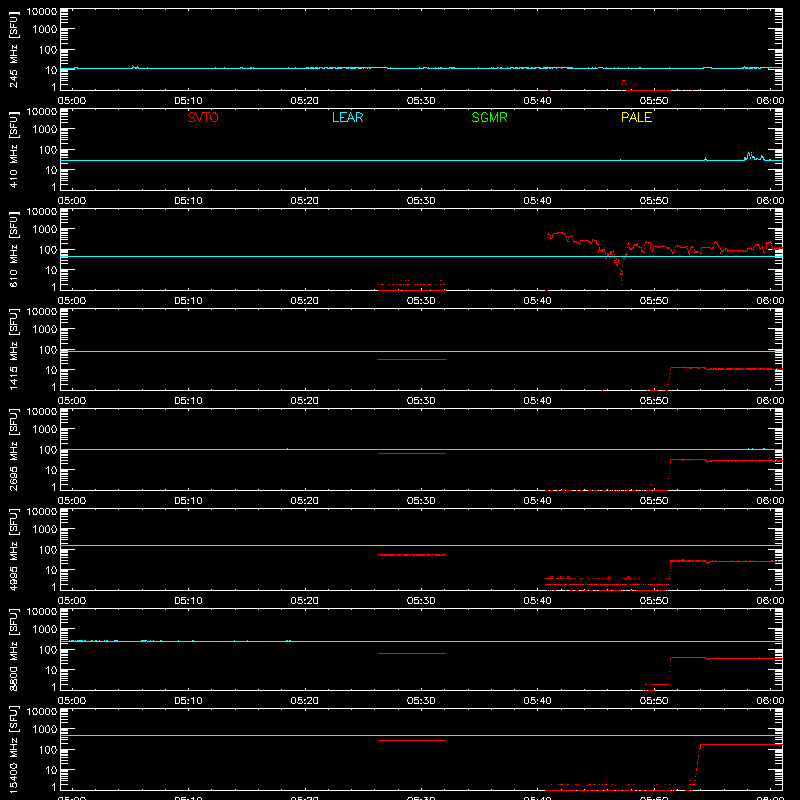Viewport: 800px width, 800px height.
Task: Click the 05:50 tick under the 410 MHz panel
Action: (x=654, y=201)
